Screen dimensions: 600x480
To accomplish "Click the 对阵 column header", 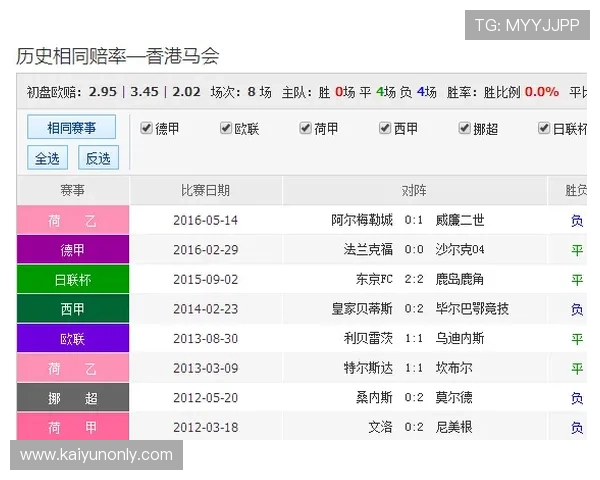I will coord(414,190).
